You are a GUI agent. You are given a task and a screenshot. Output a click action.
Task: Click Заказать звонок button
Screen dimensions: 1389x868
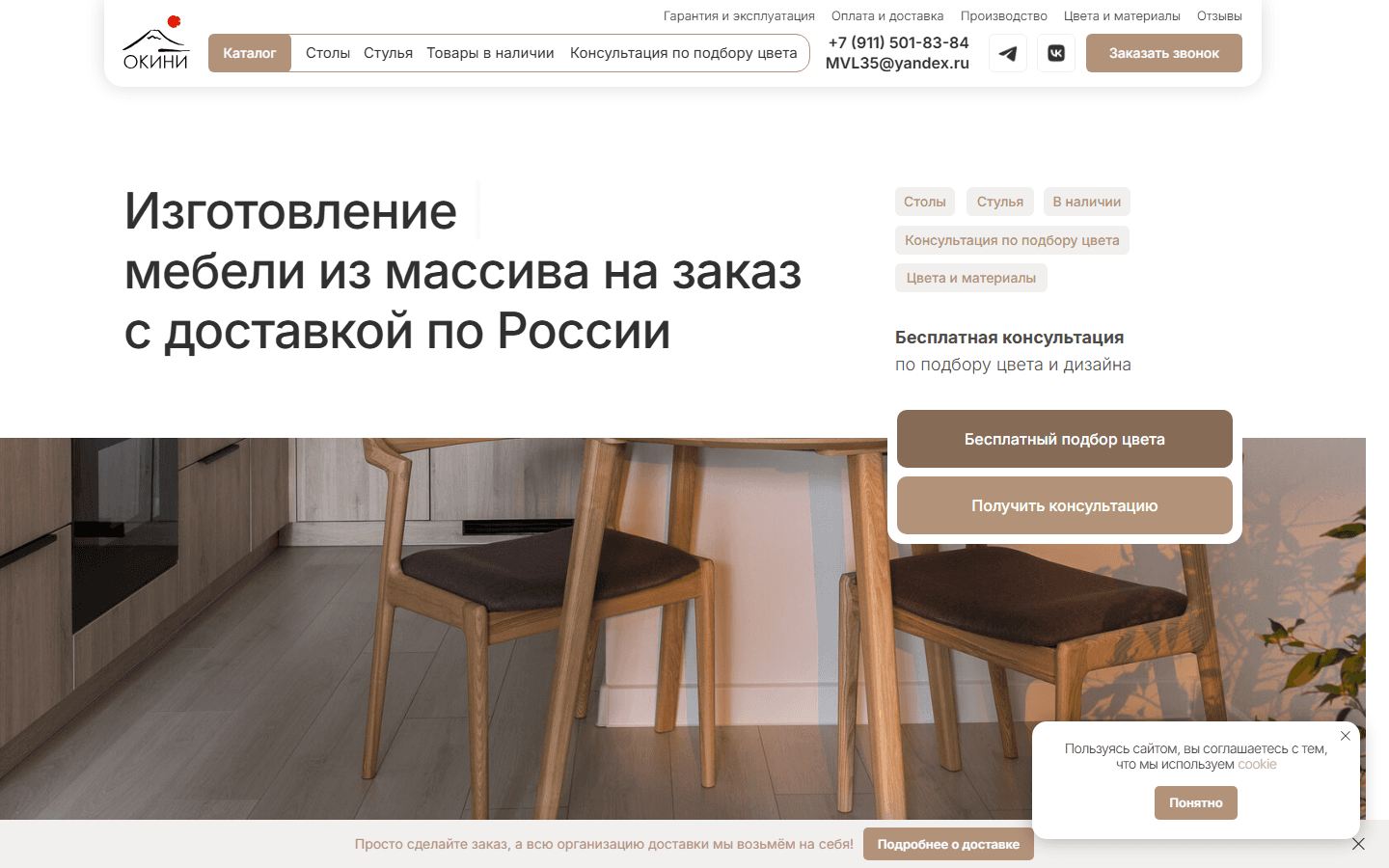[1164, 53]
